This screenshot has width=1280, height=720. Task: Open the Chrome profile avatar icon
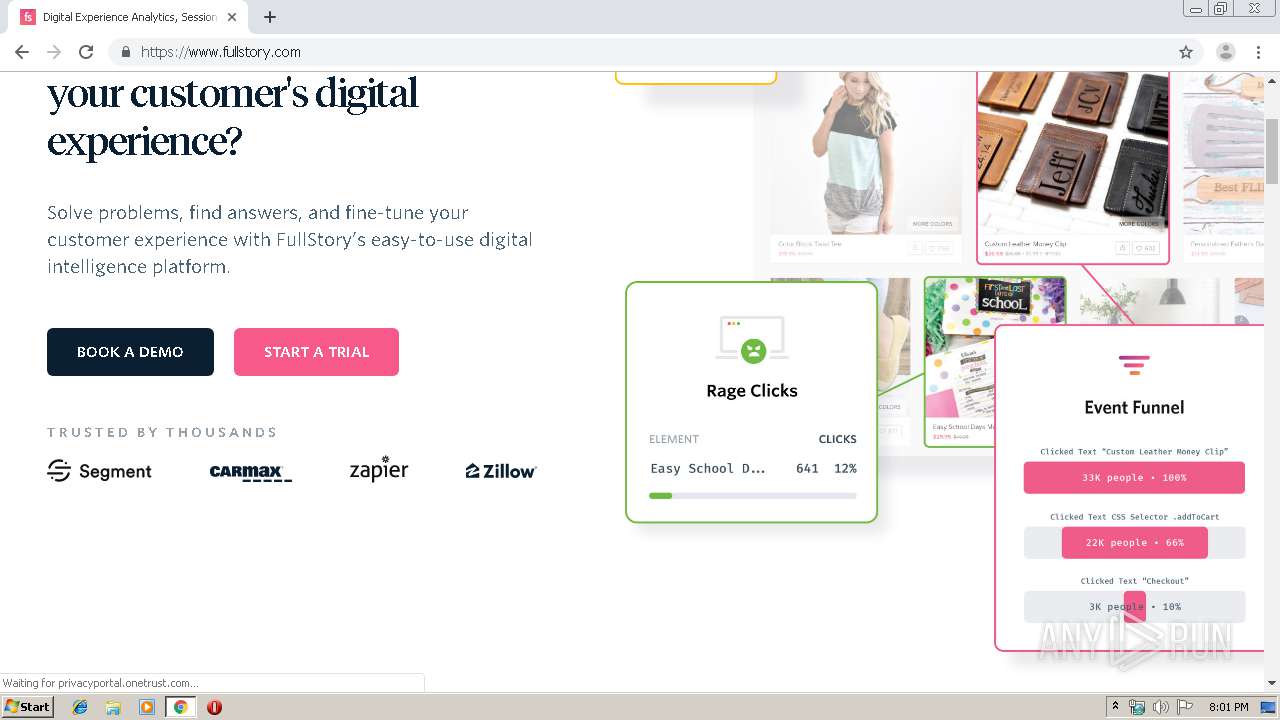tap(1225, 52)
